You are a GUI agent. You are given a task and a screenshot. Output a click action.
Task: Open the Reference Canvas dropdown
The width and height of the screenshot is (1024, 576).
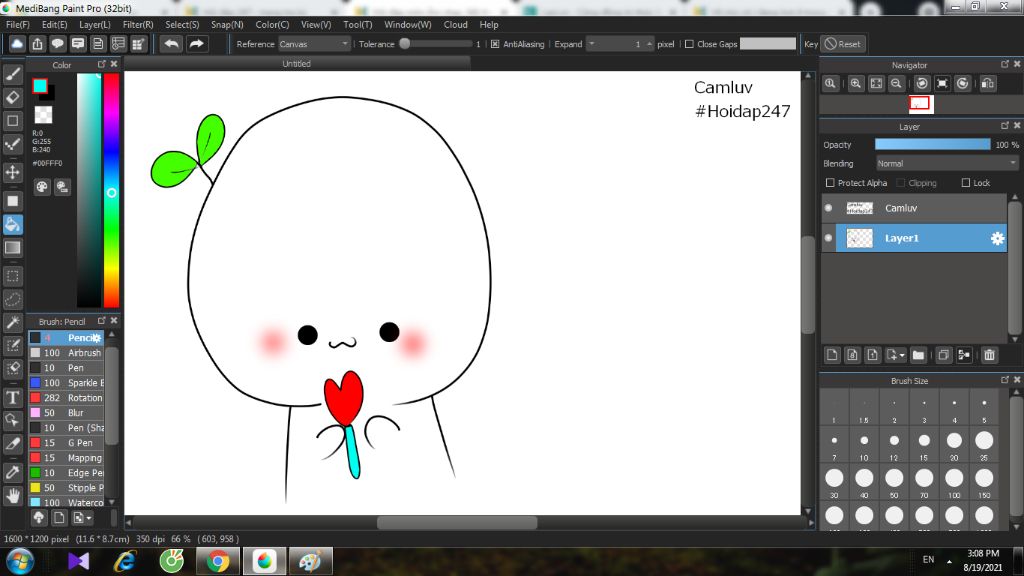point(314,44)
